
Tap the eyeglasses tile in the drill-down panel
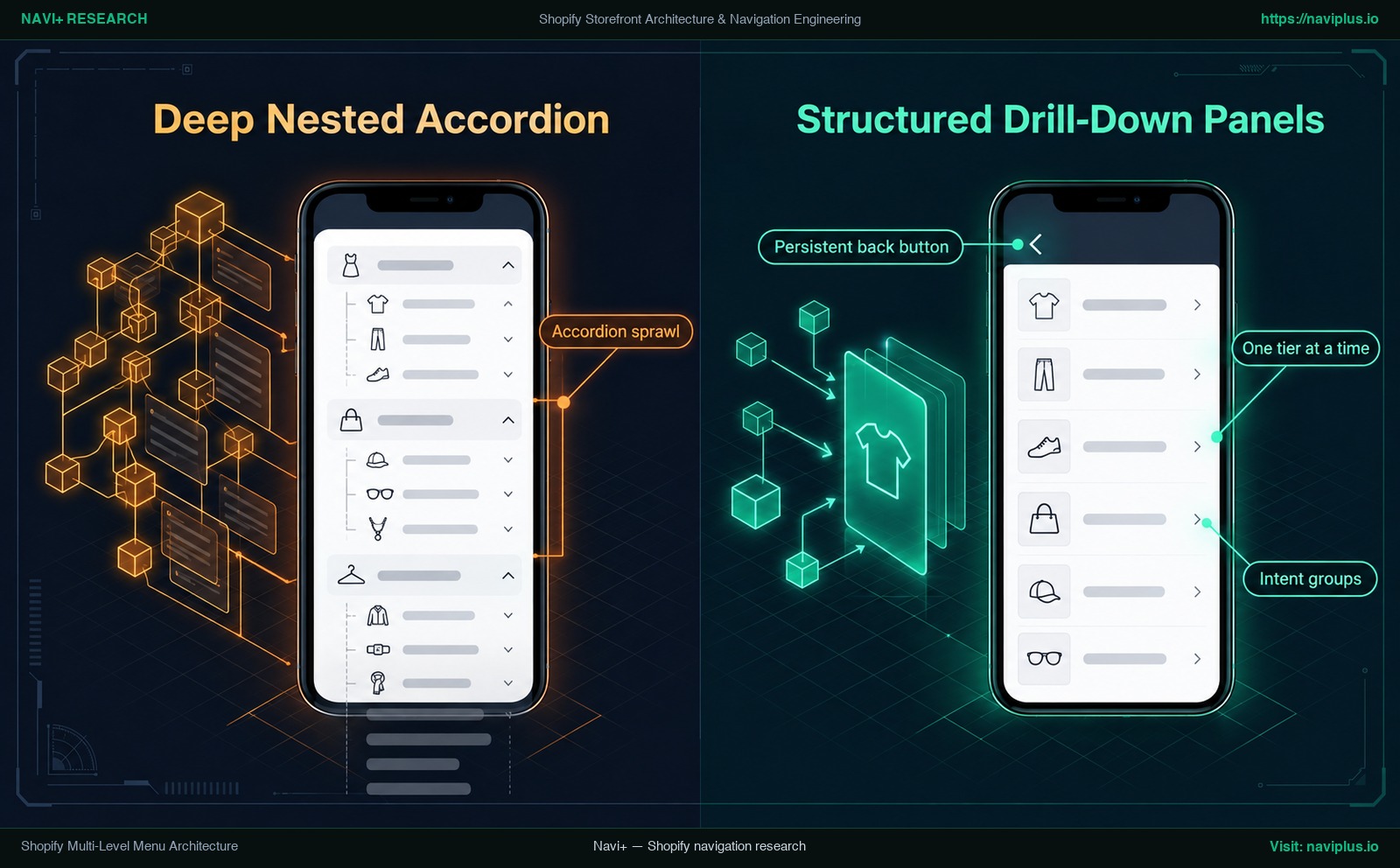coord(1044,659)
